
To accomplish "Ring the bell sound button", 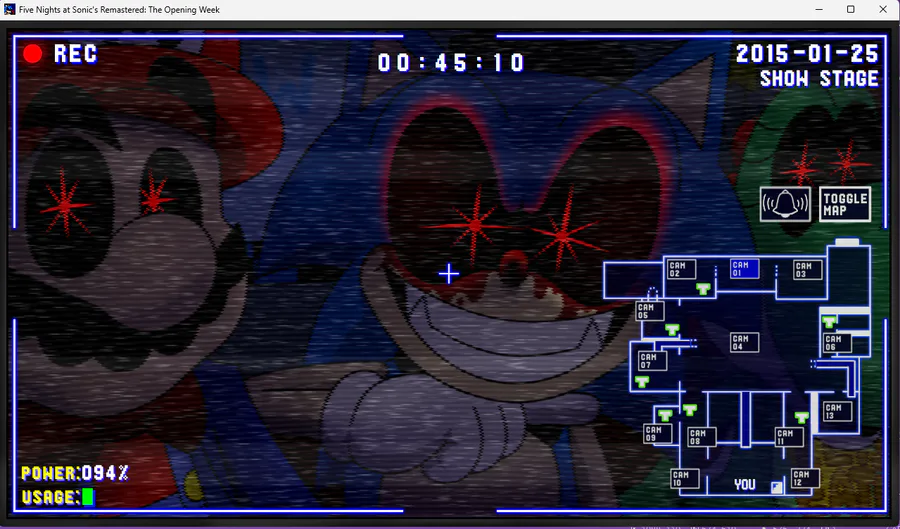I will (x=785, y=204).
